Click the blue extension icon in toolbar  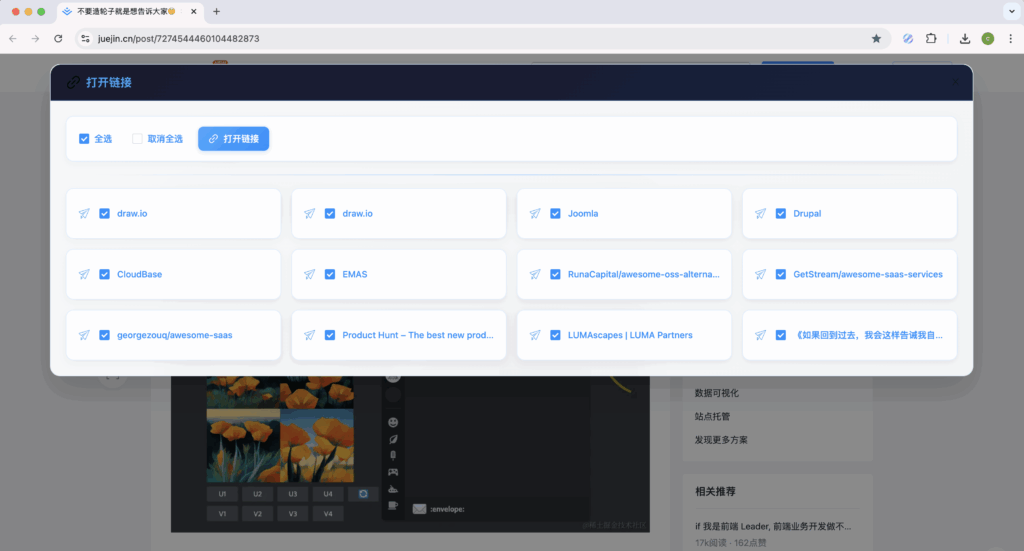point(907,38)
